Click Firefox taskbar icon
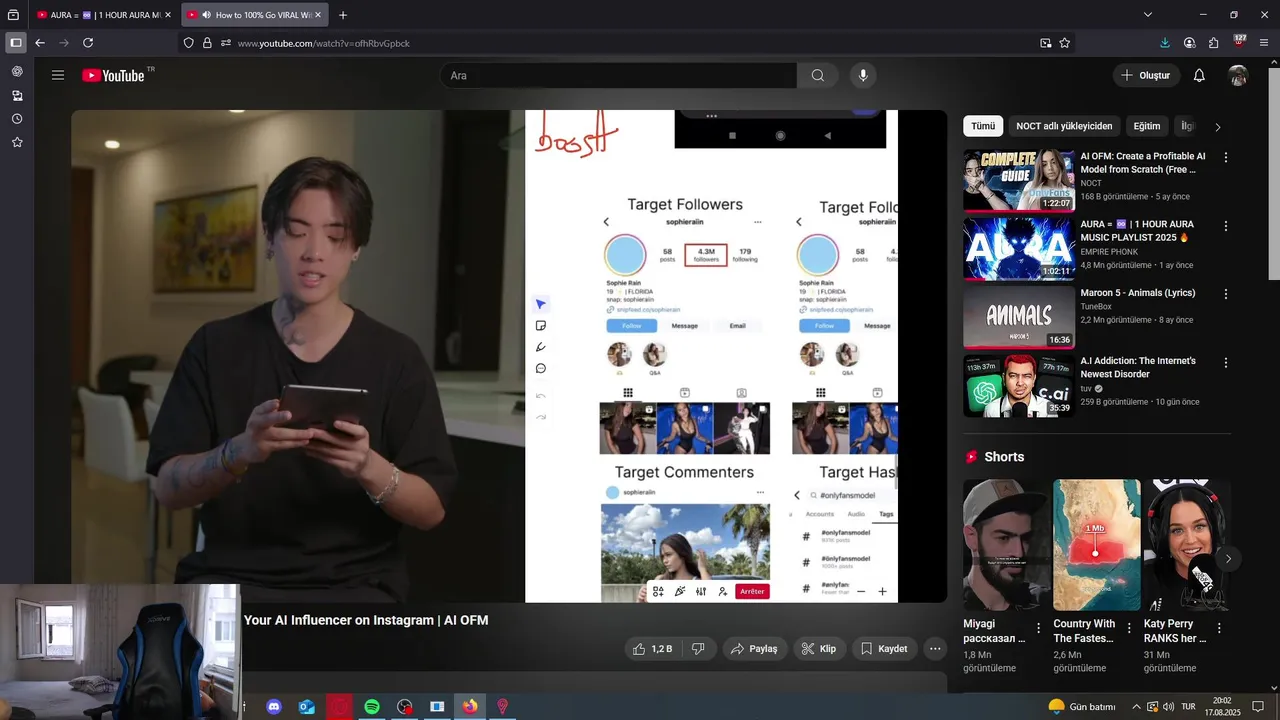The height and width of the screenshot is (720, 1280). (x=470, y=707)
